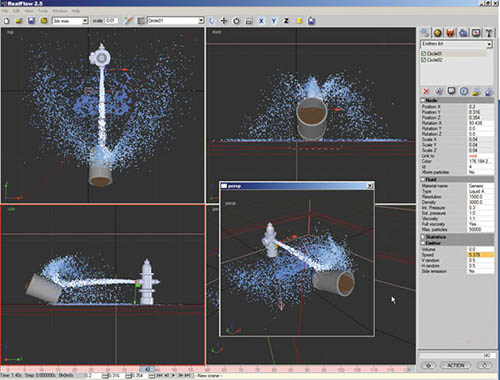
Task: Click the colorful tool icon beside the scale field
Action: click(x=128, y=21)
